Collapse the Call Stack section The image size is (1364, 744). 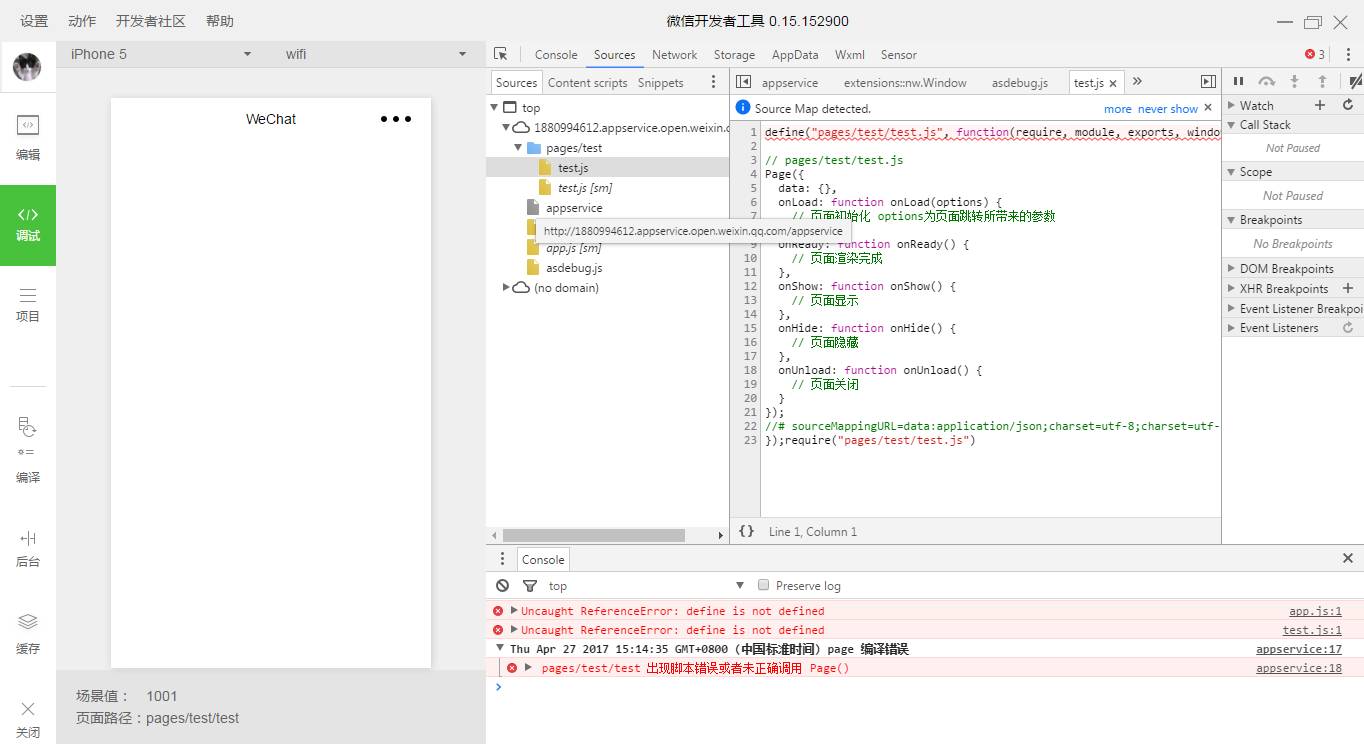point(1232,125)
